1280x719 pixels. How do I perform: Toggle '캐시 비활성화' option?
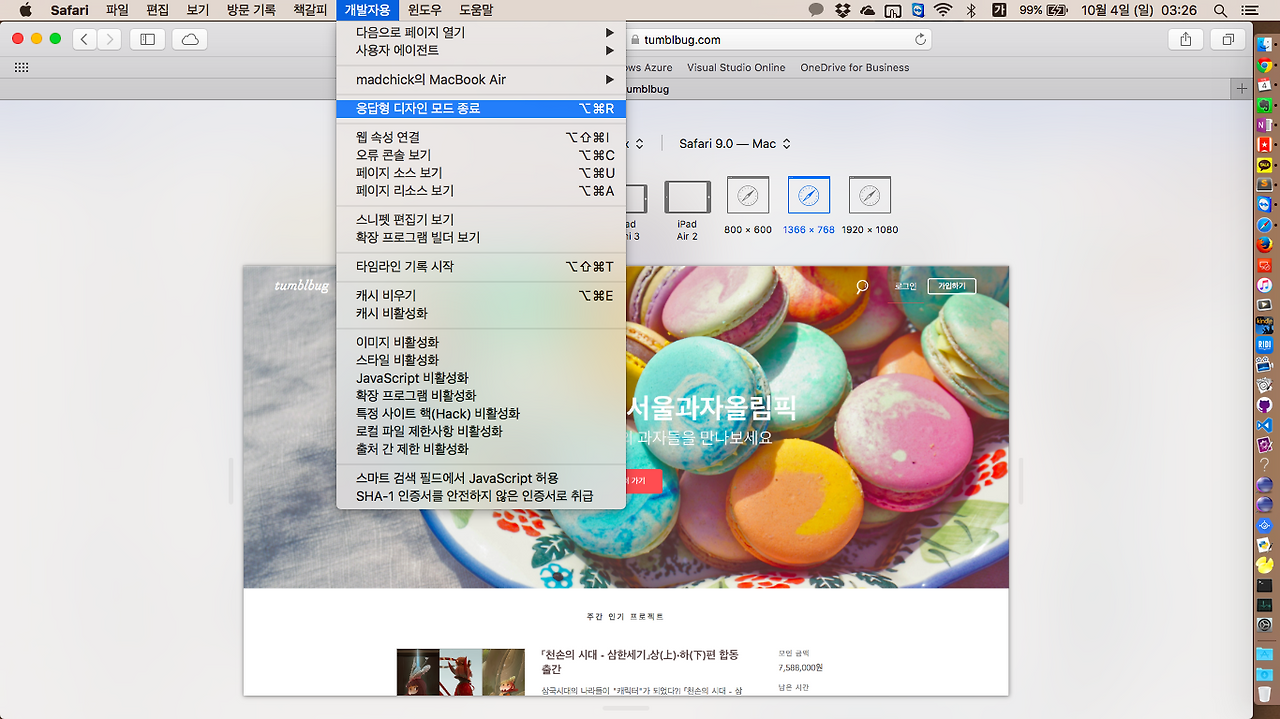[481, 314]
